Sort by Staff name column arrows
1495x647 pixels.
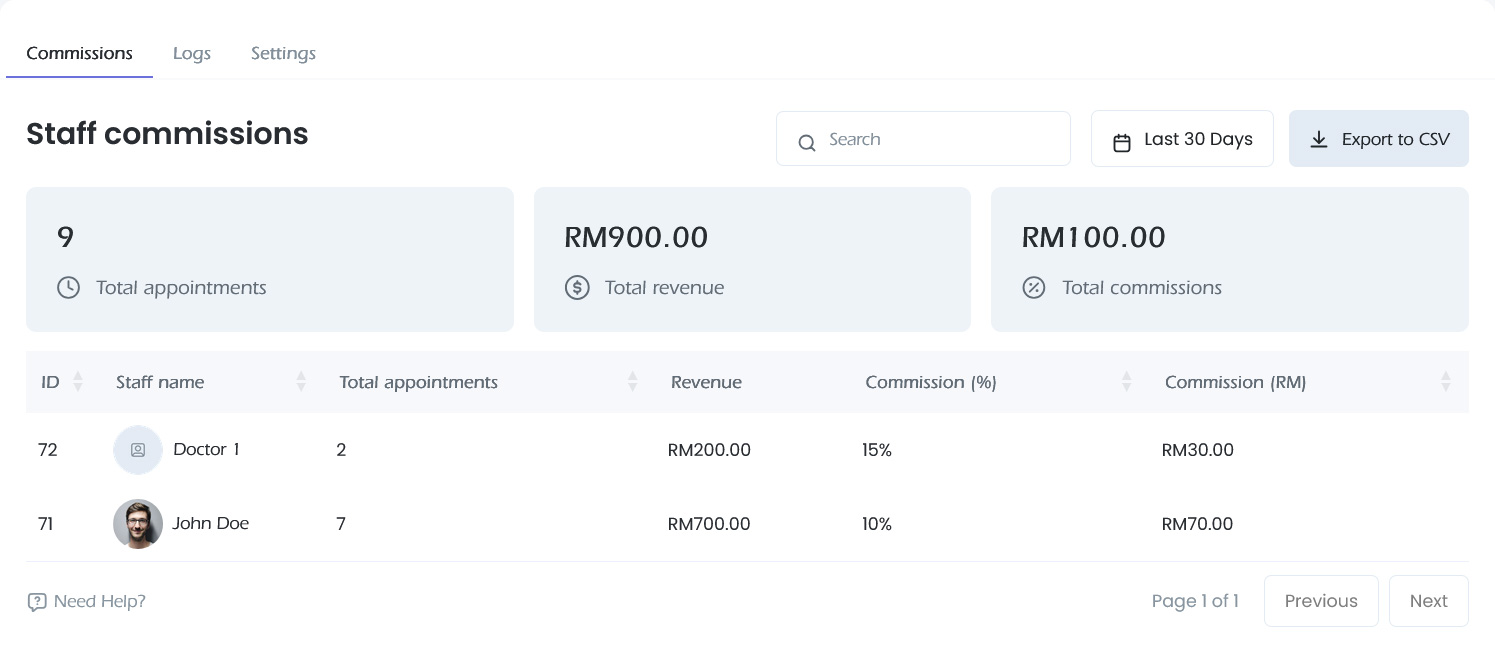[301, 382]
